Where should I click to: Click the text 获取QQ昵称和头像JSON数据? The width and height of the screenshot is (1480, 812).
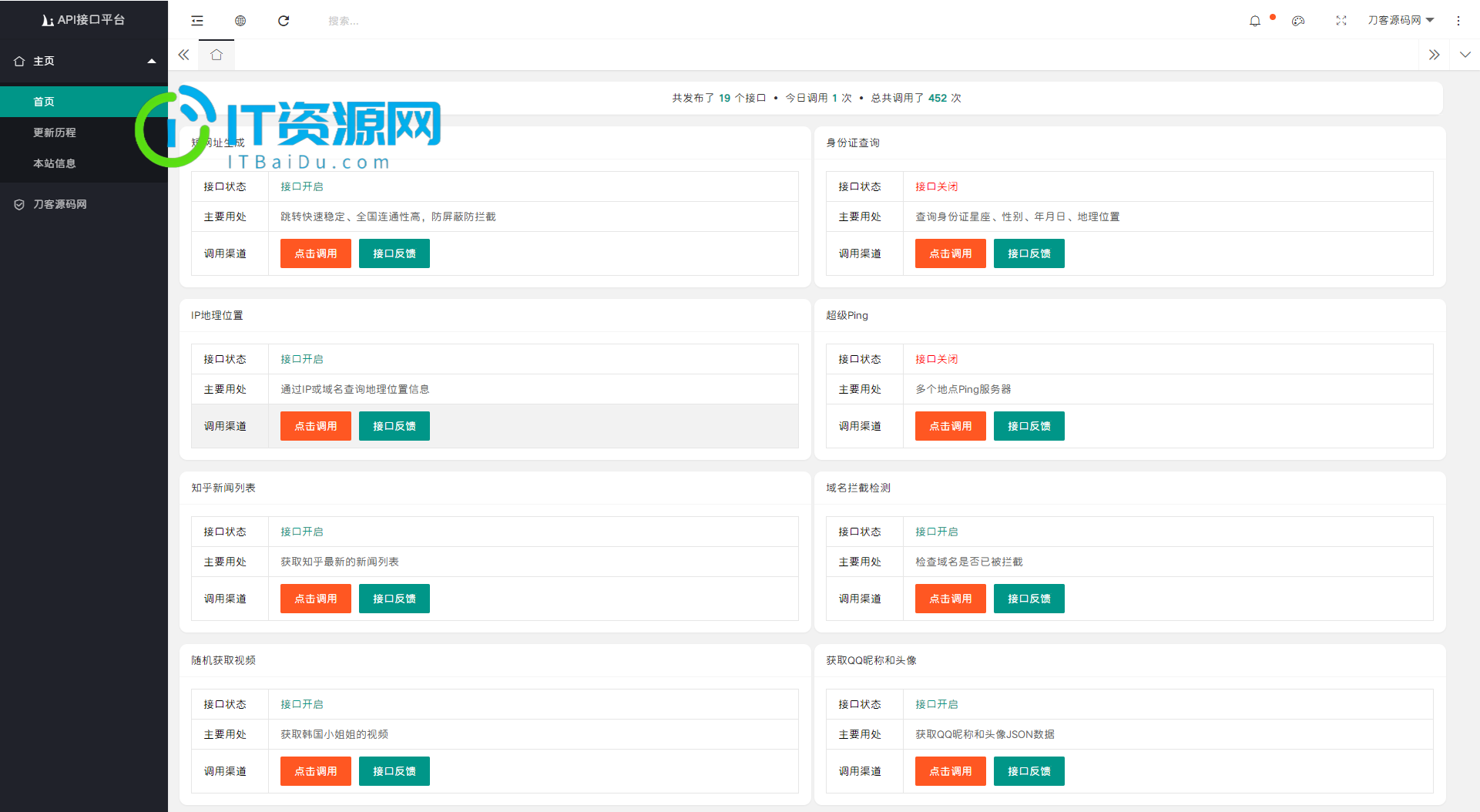click(985, 734)
